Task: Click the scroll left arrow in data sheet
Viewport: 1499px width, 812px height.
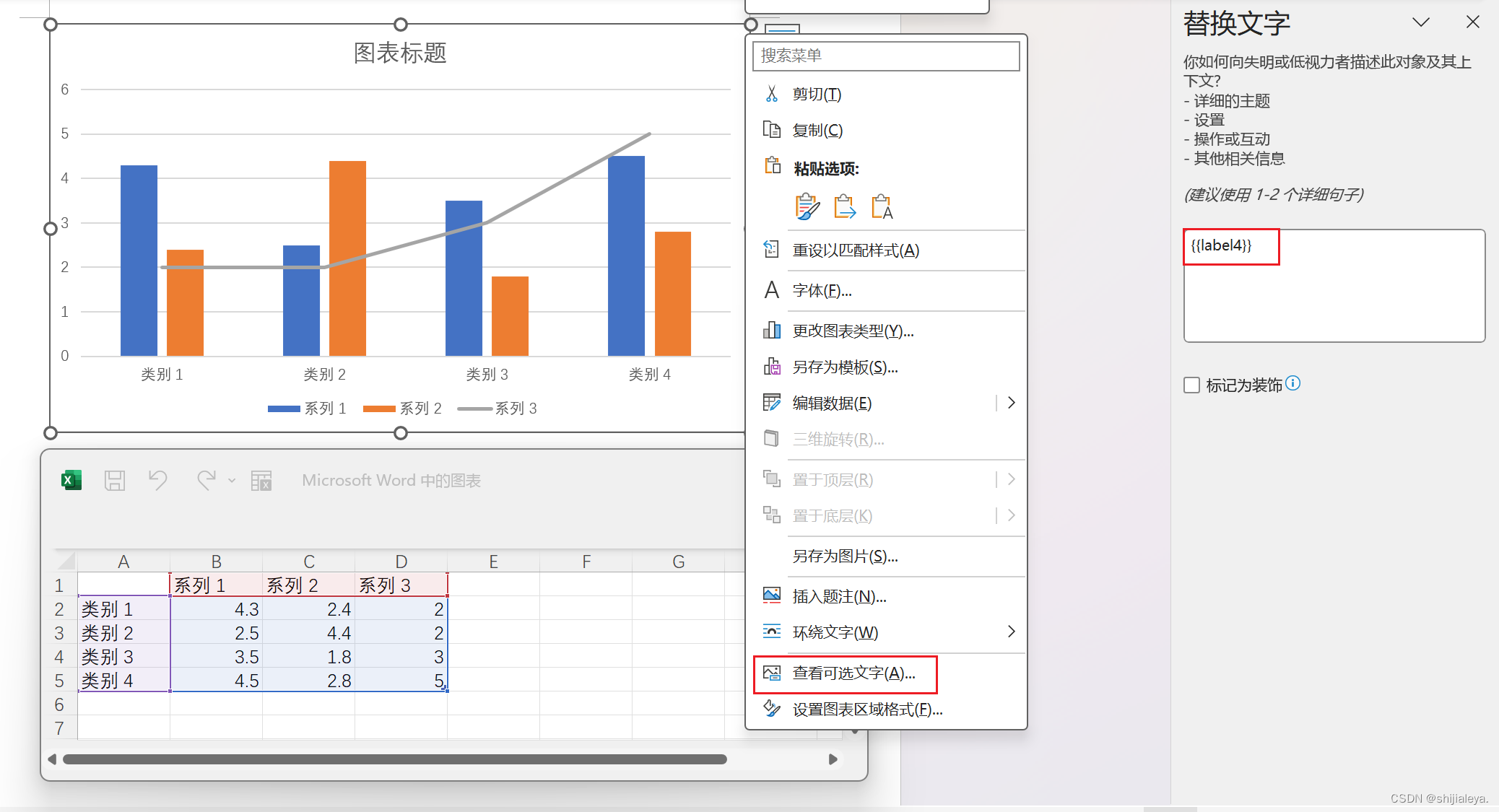Action: [52, 759]
